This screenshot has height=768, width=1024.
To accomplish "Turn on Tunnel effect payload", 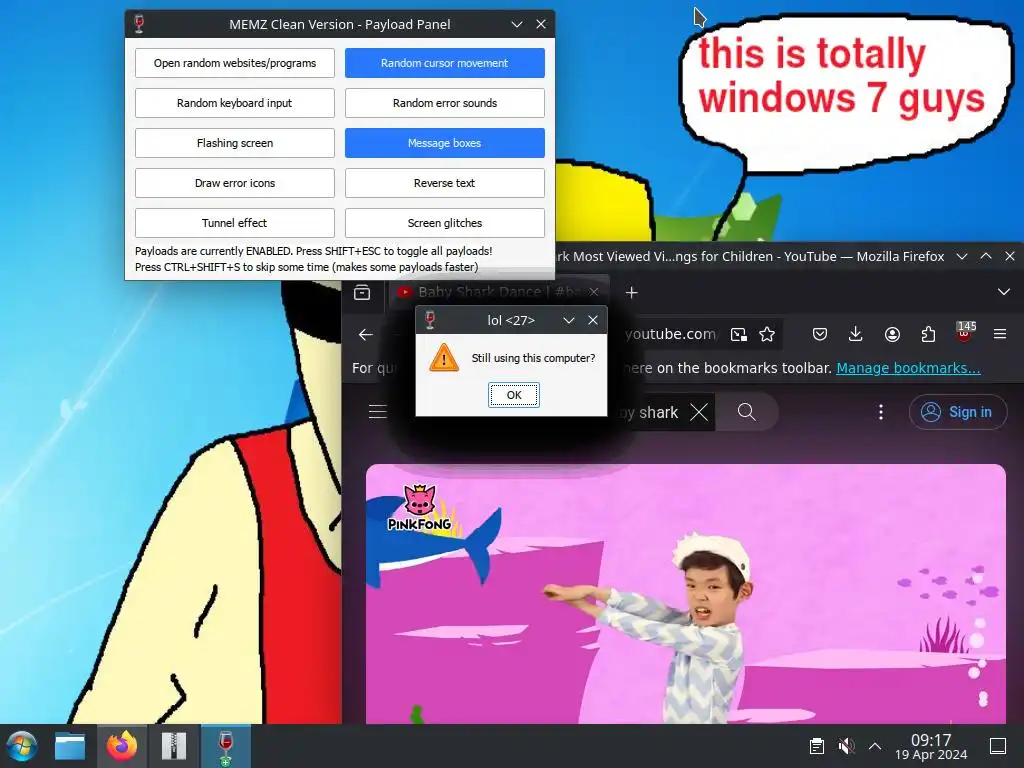I will pos(234,223).
